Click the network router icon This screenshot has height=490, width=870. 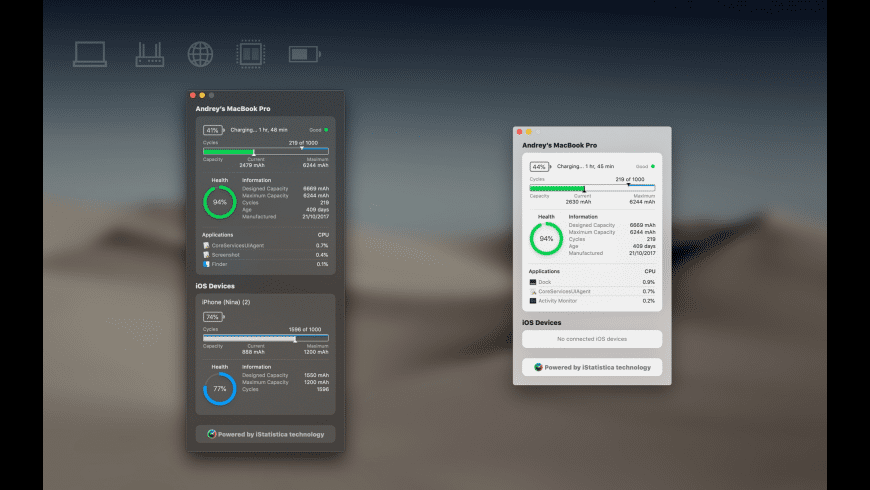coord(150,54)
